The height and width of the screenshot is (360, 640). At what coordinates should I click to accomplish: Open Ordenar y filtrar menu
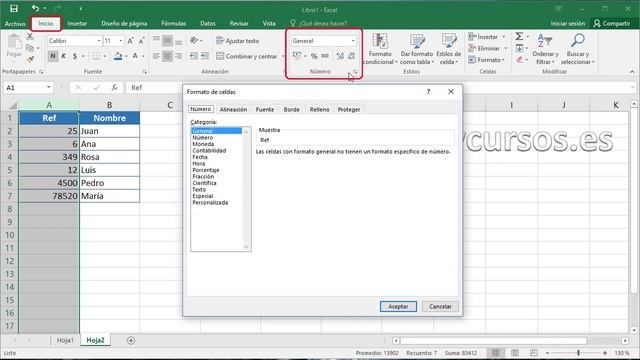[x=545, y=49]
